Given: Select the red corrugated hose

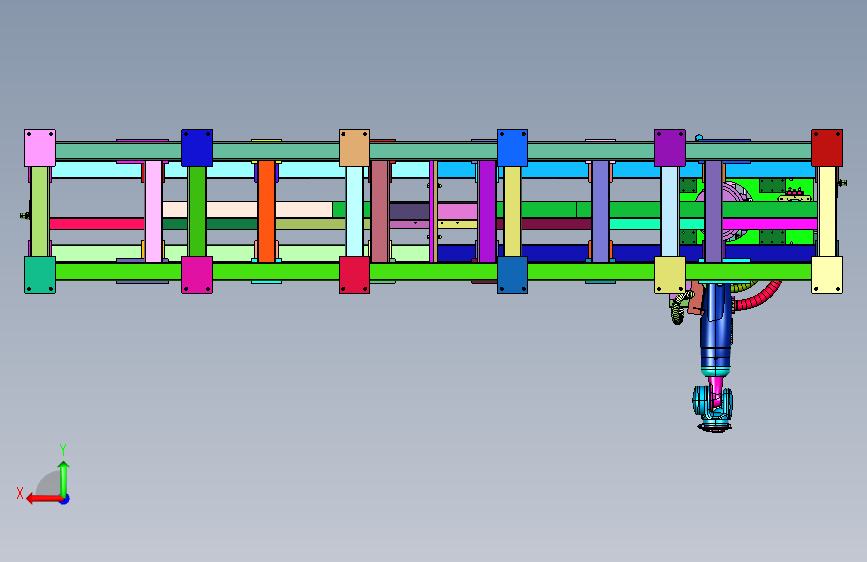Looking at the screenshot, I should [x=758, y=299].
